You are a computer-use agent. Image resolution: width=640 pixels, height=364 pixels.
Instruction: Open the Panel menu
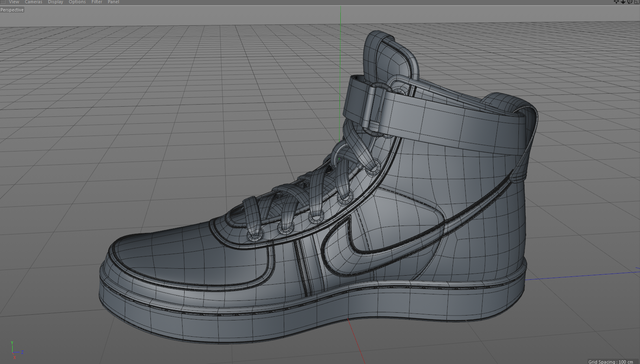coord(113,2)
